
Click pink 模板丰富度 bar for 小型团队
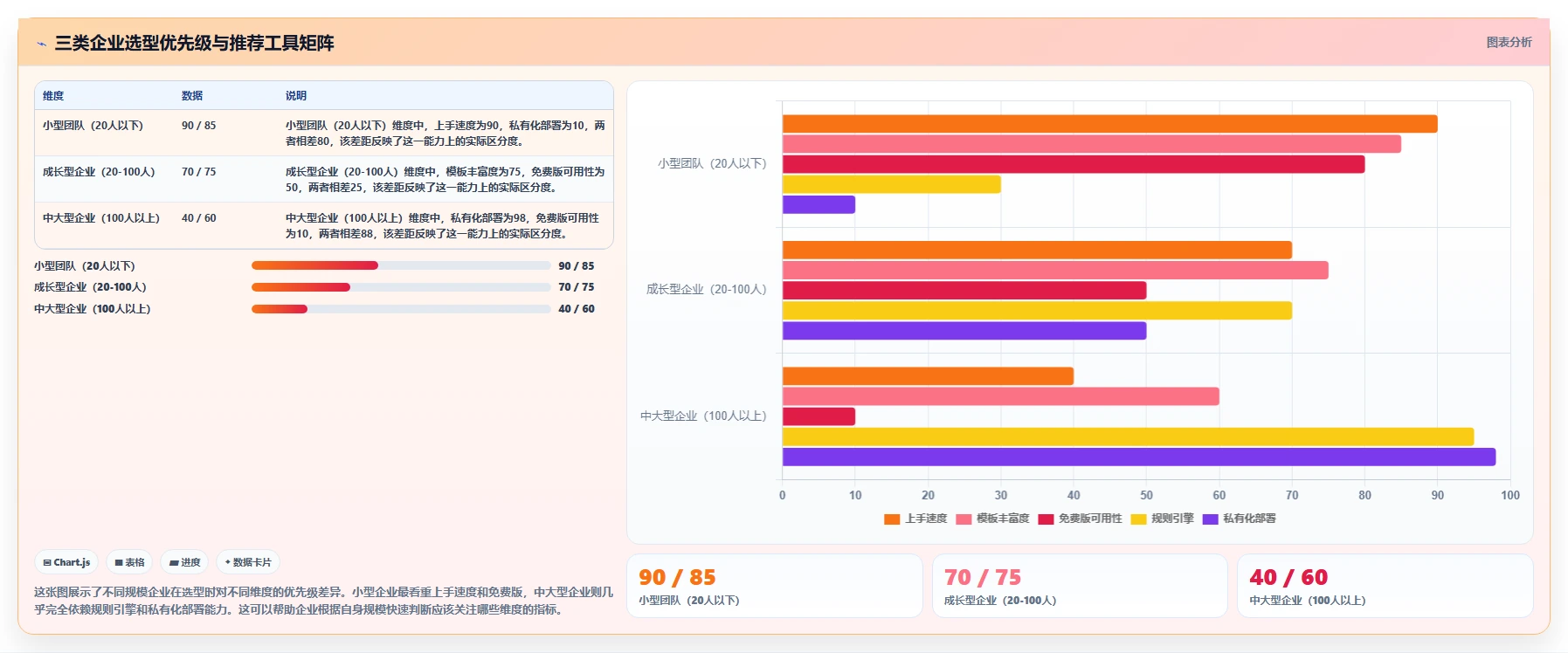coord(1092,144)
